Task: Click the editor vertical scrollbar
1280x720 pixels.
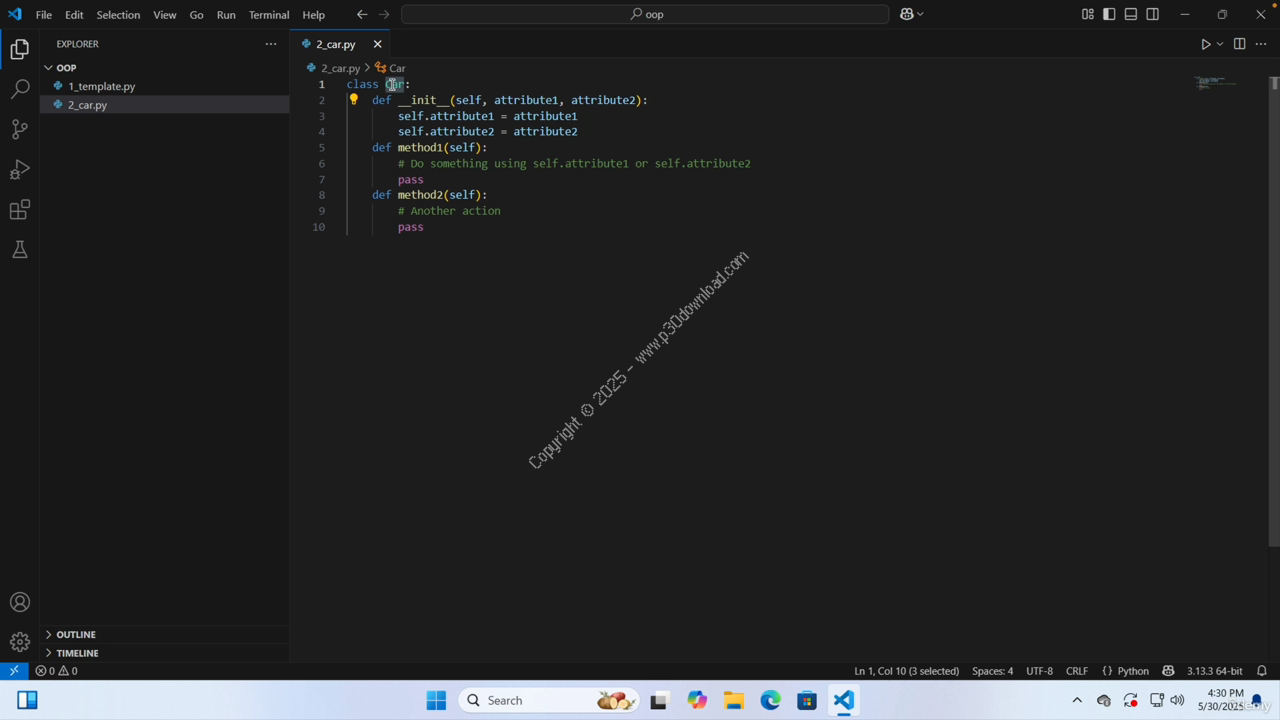Action: [1273, 312]
